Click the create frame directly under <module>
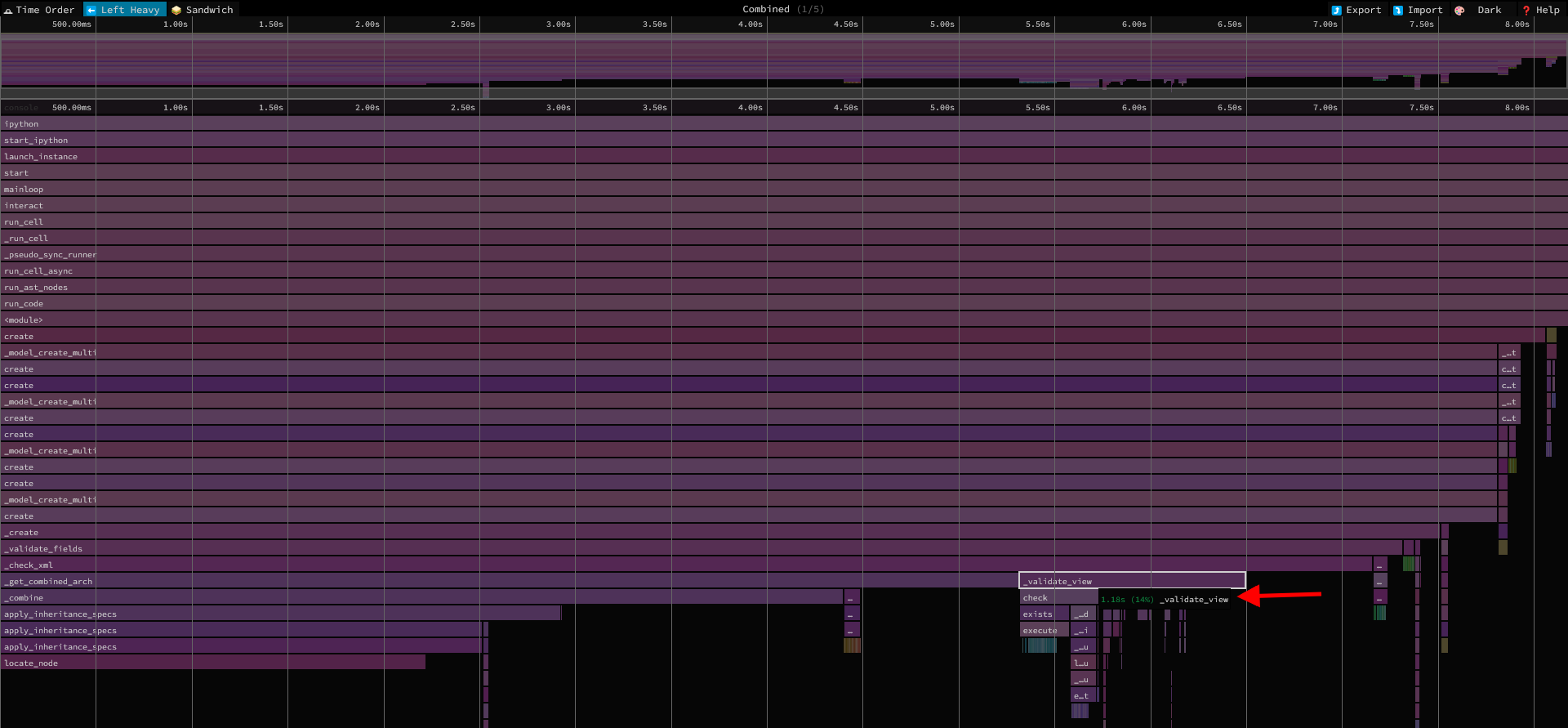Screen dimensions: 1568x728 773,336
